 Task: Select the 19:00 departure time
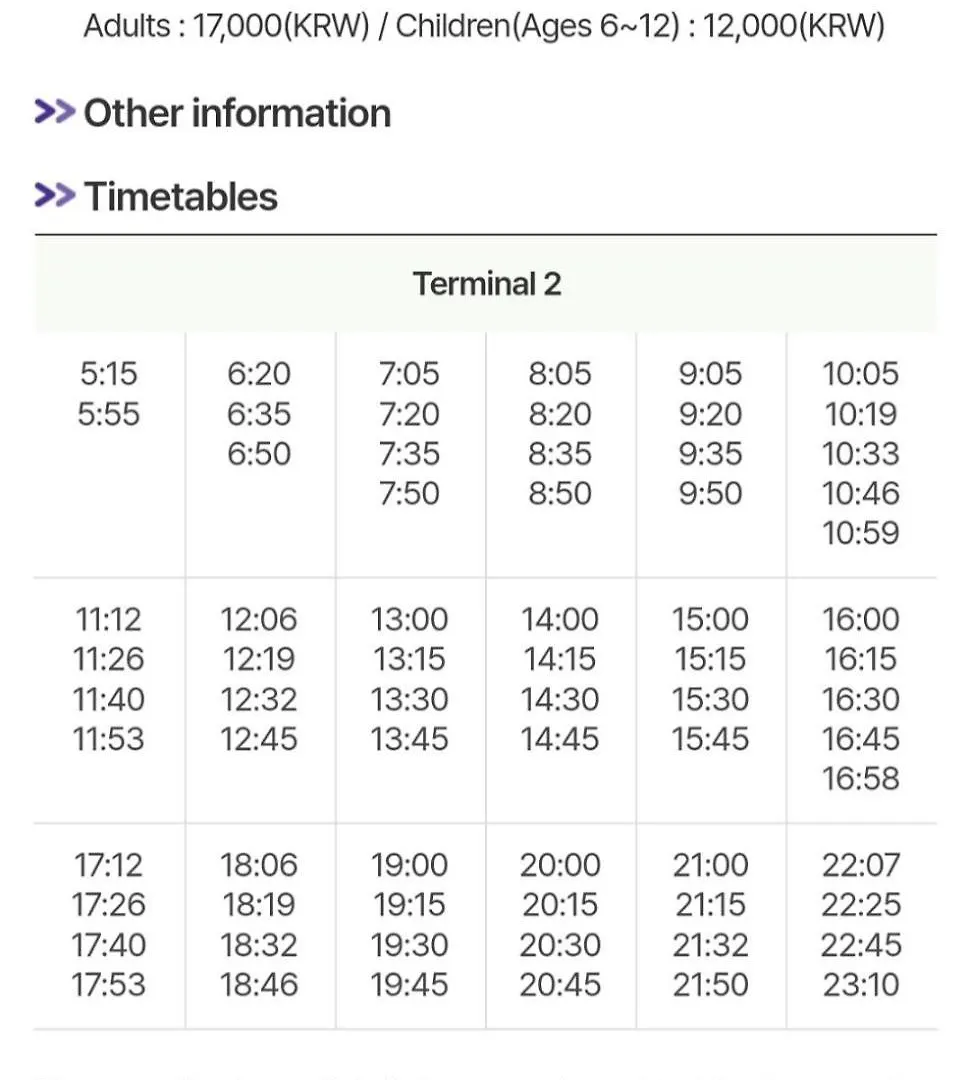[409, 864]
